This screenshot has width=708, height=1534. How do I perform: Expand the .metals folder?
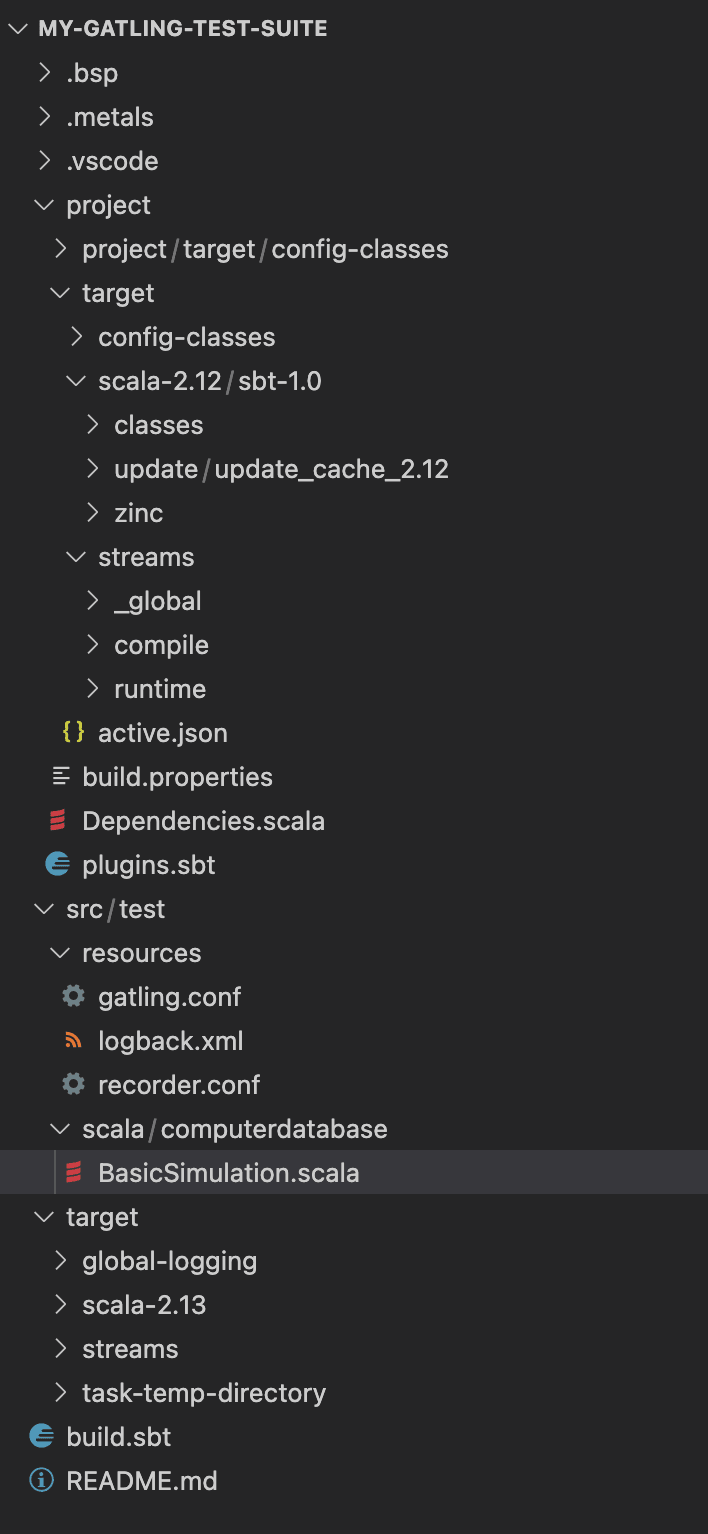point(43,116)
